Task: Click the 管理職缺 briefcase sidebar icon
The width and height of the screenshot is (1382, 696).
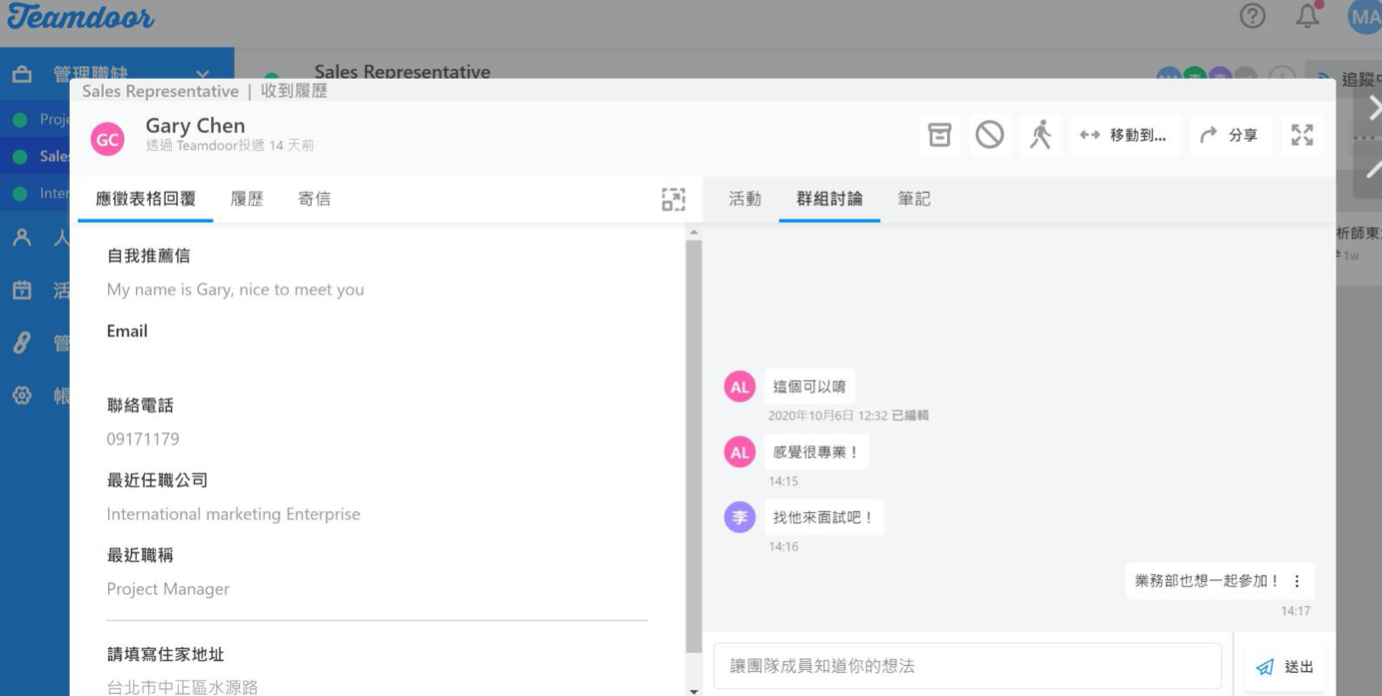Action: [x=22, y=74]
